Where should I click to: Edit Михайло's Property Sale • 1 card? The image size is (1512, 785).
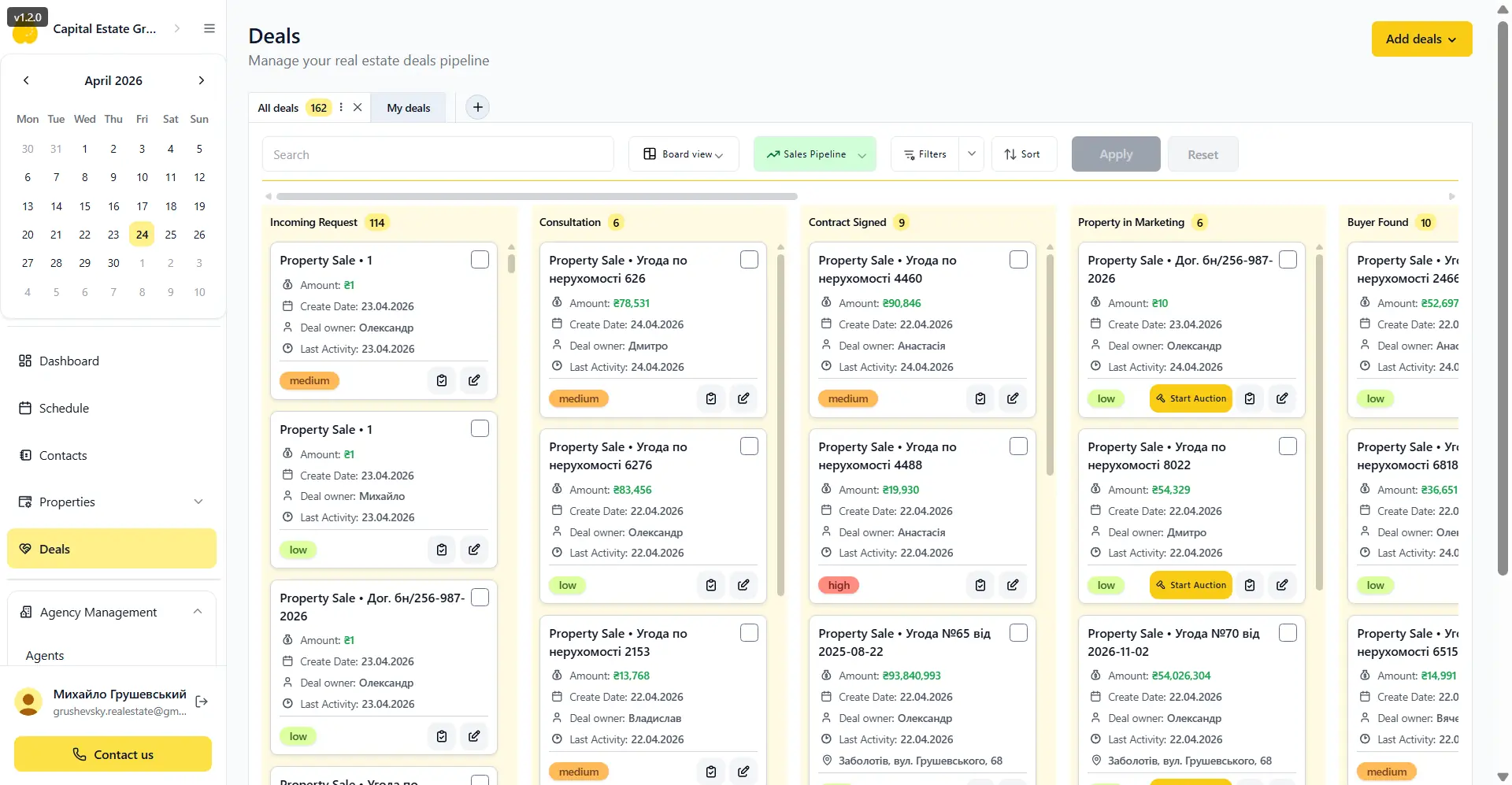[x=474, y=550]
